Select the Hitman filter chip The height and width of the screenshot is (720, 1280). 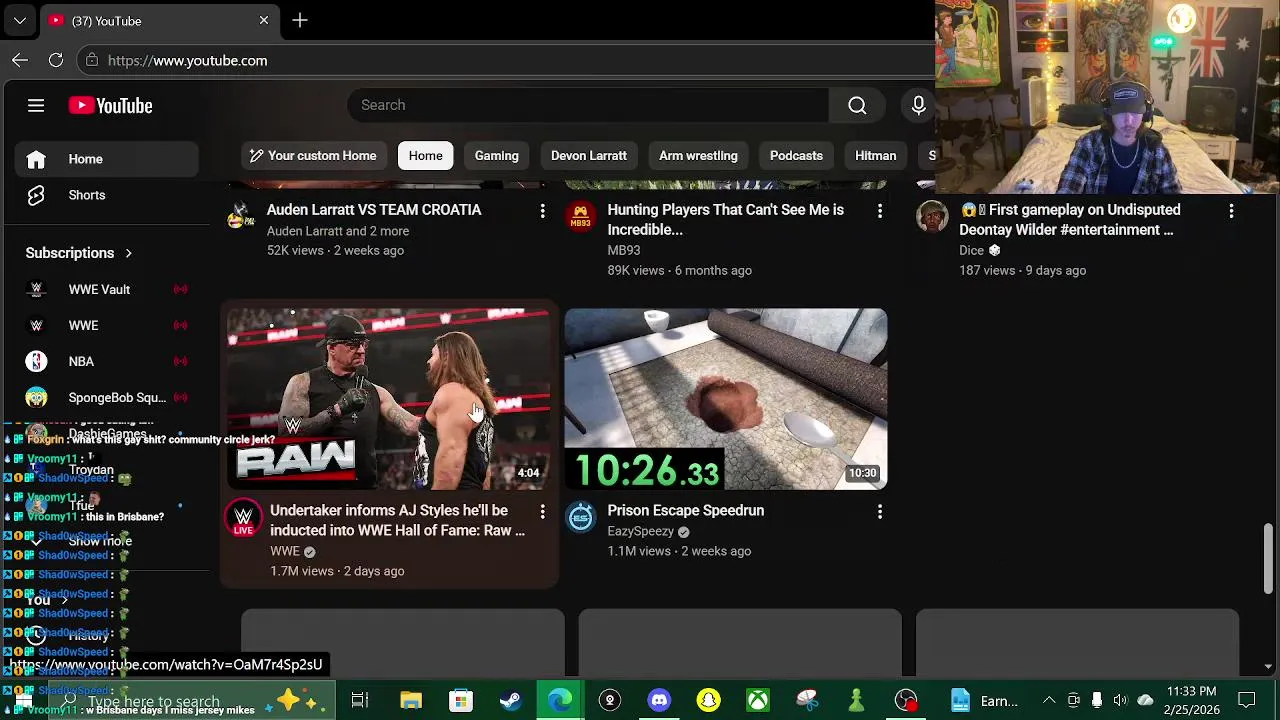(x=876, y=156)
